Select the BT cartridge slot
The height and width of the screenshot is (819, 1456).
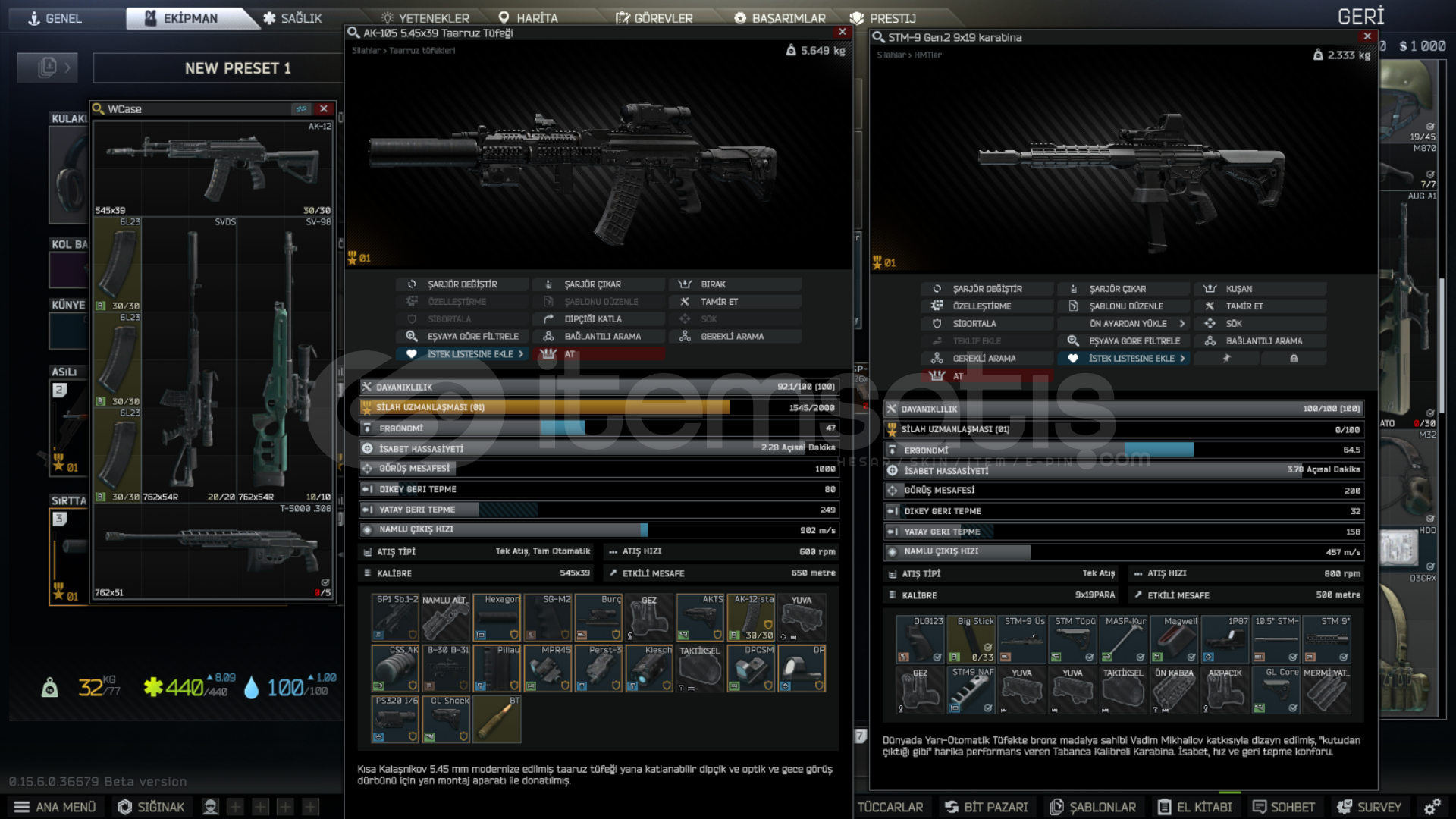497,719
